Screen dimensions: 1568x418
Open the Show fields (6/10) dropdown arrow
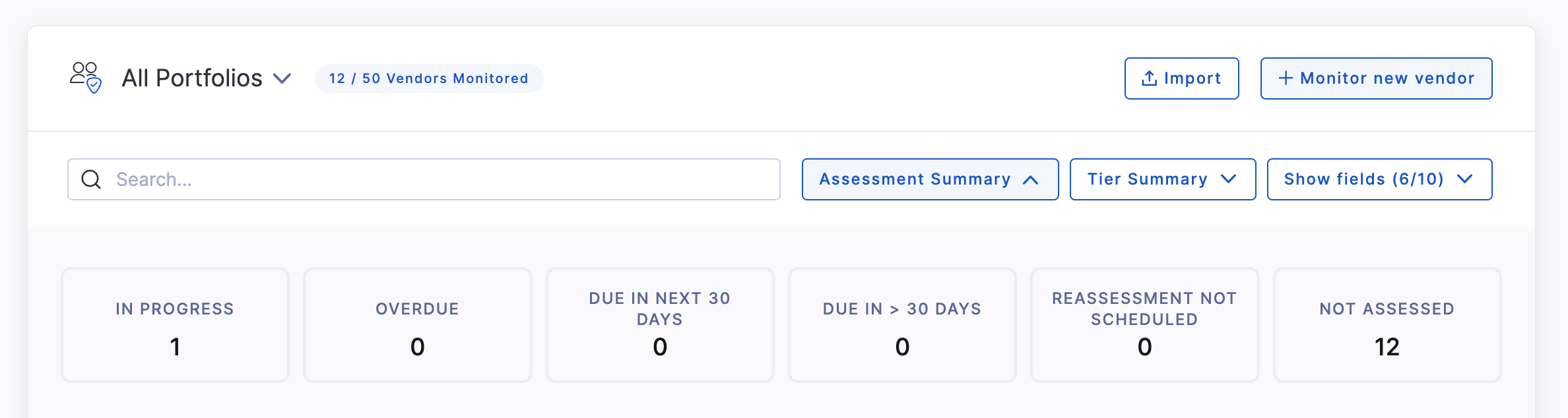point(1464,179)
